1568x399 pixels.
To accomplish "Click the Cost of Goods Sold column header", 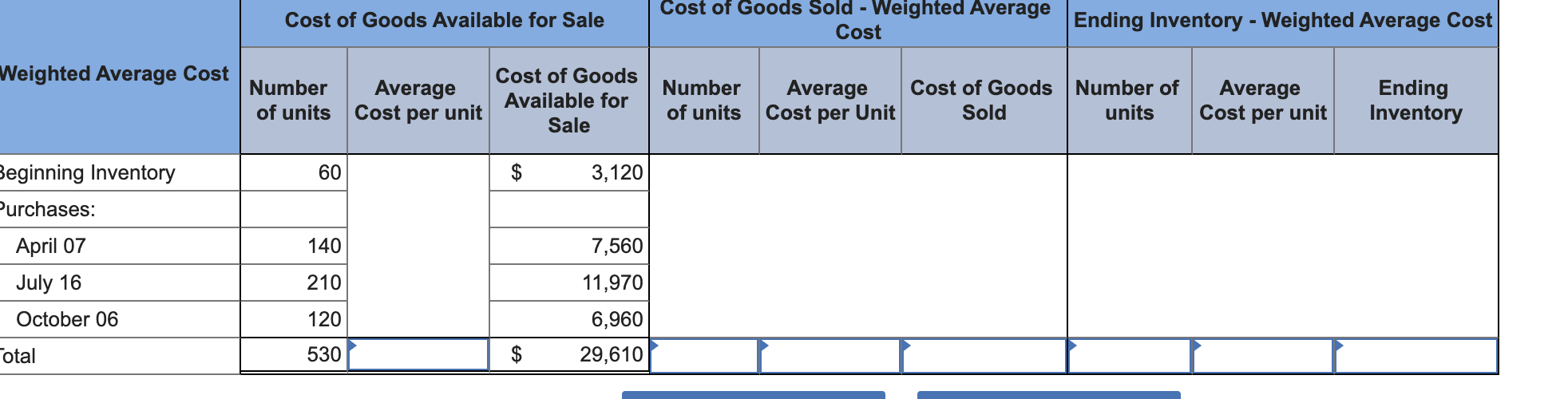I will pyautogui.click(x=984, y=101).
